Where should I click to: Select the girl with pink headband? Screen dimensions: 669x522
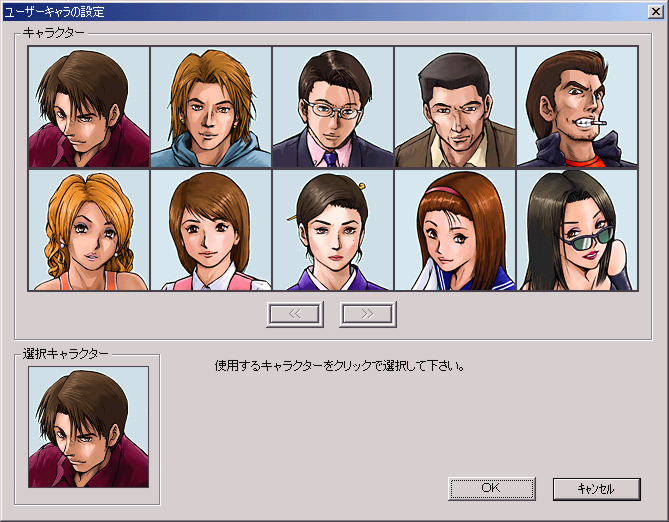pyautogui.click(x=455, y=230)
